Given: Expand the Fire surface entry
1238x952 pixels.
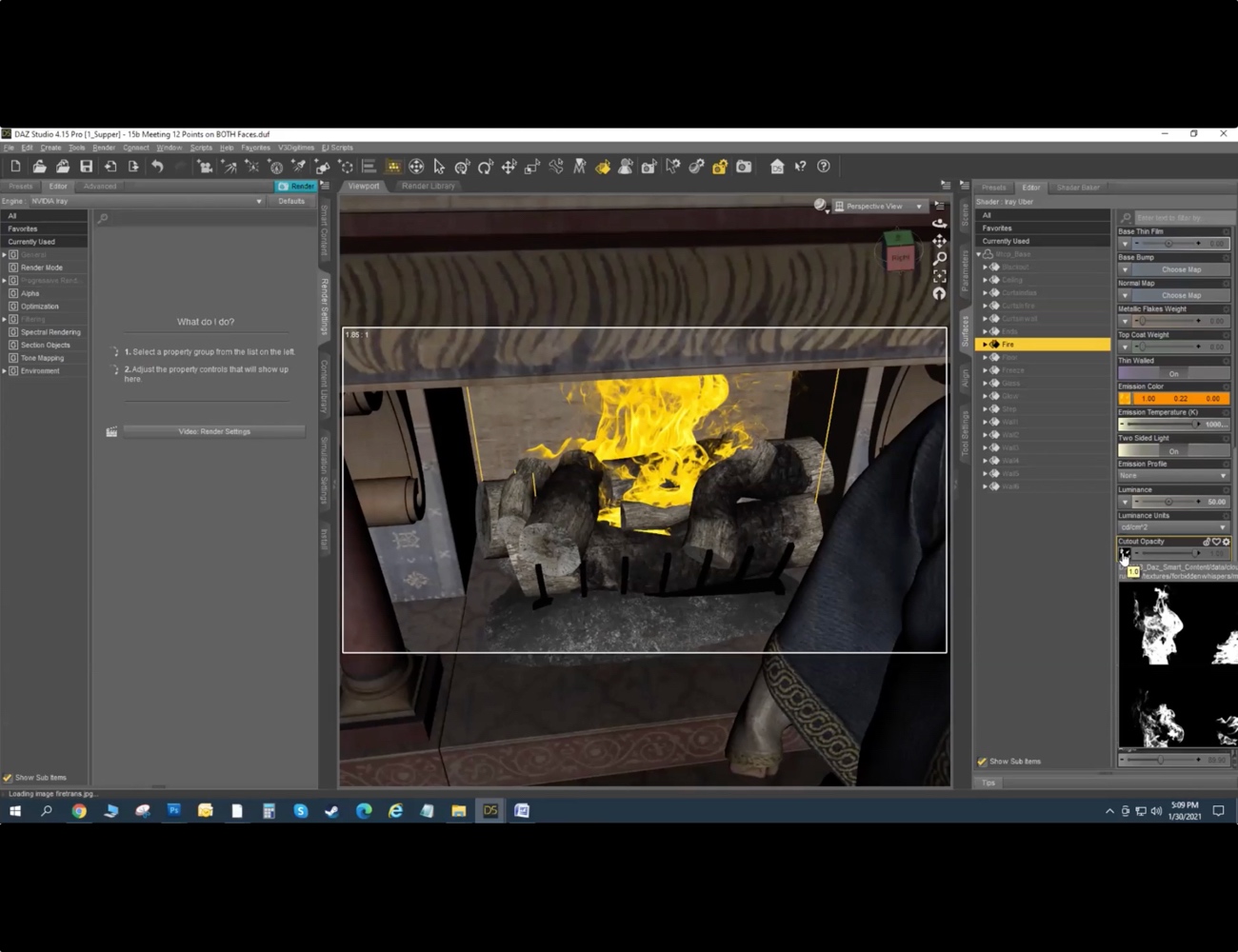Looking at the screenshot, I should (x=986, y=344).
